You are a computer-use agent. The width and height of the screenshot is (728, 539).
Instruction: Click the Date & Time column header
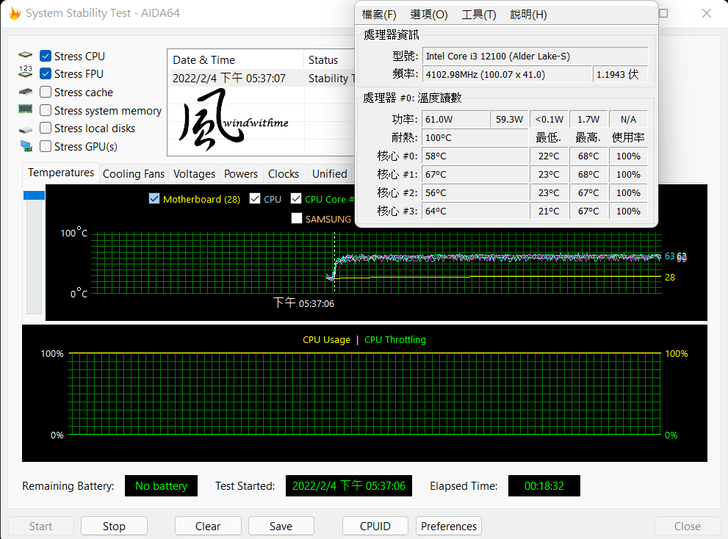(x=204, y=60)
